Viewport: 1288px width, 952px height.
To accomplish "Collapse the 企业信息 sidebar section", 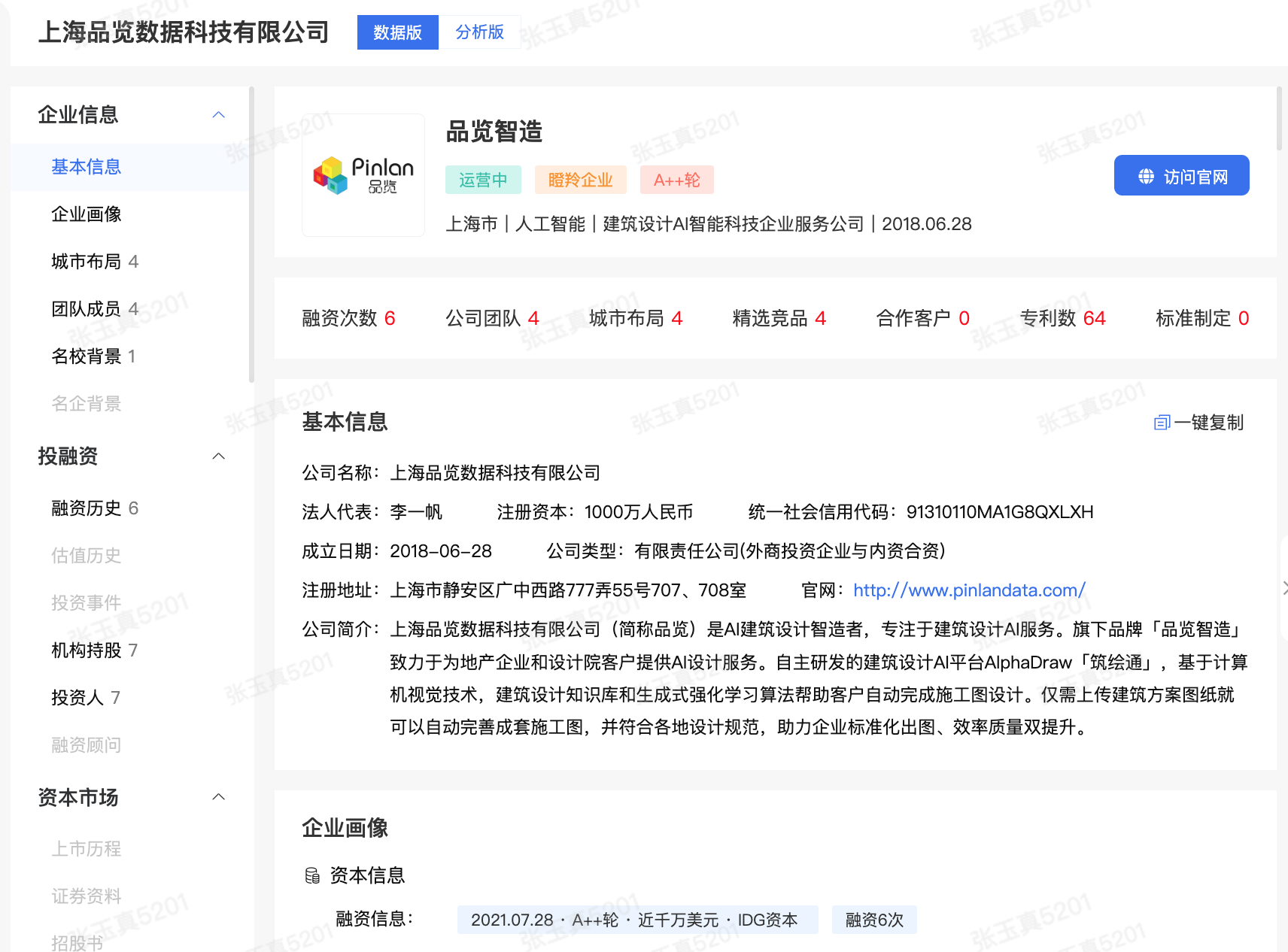I will coord(219,115).
